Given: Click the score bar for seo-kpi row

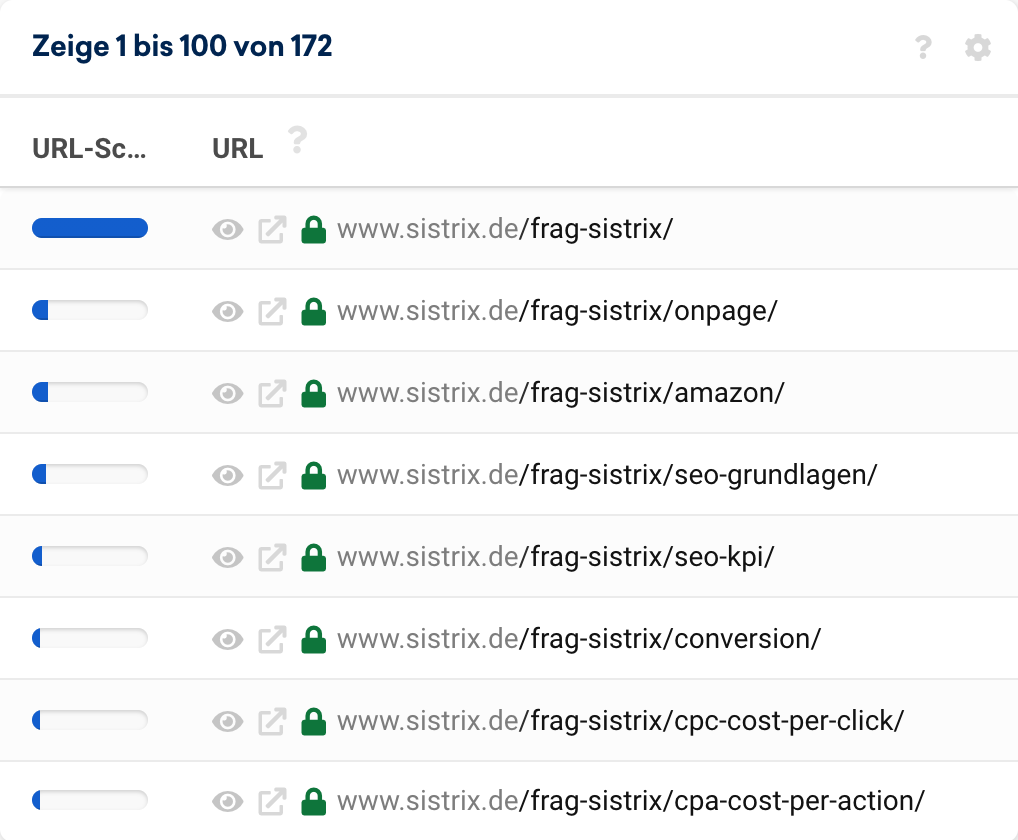Looking at the screenshot, I should click(x=90, y=556).
